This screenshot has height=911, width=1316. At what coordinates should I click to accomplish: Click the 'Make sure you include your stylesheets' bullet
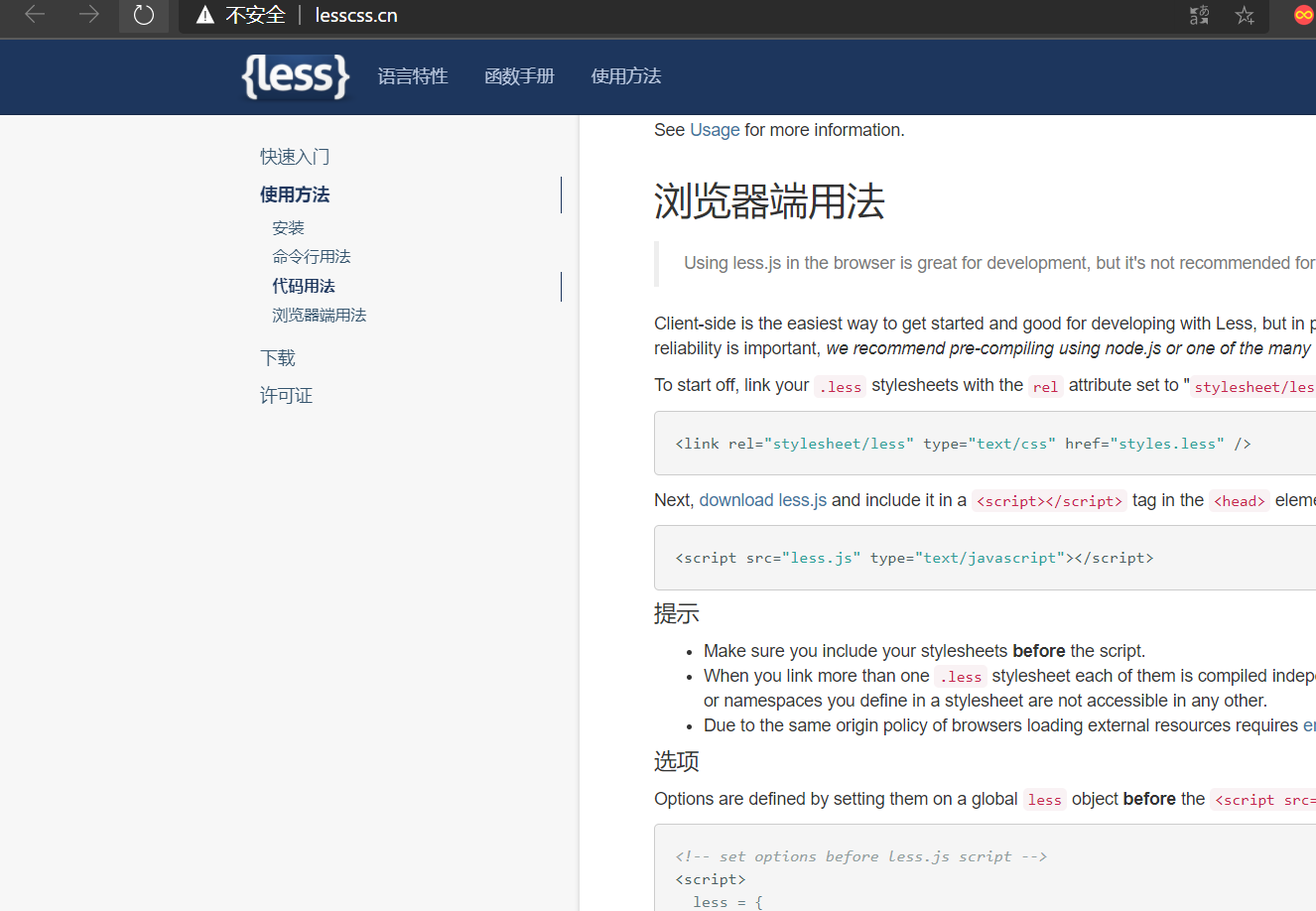point(924,651)
